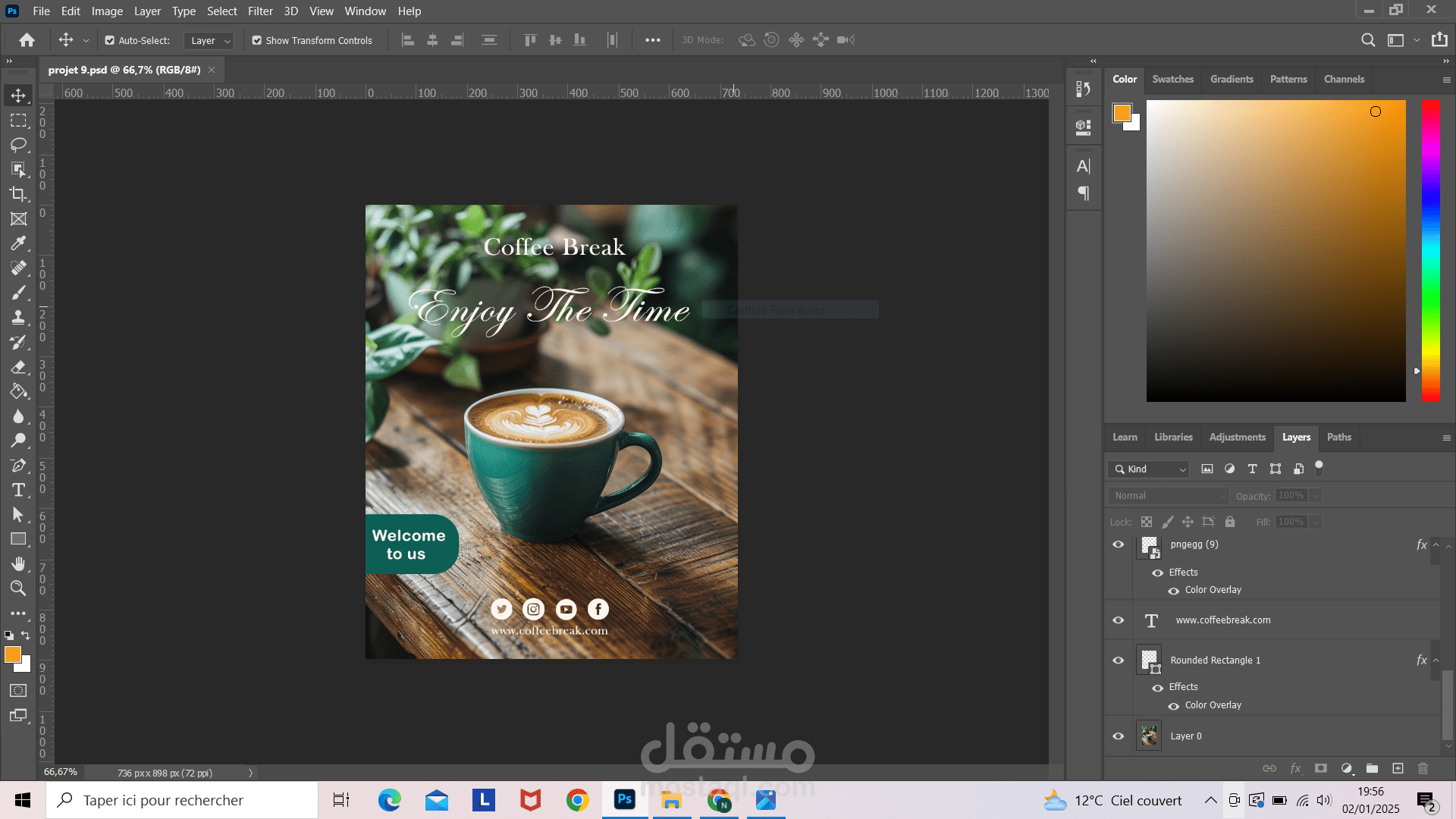1456x819 pixels.
Task: Select the Eraser tool
Action: [x=18, y=367]
